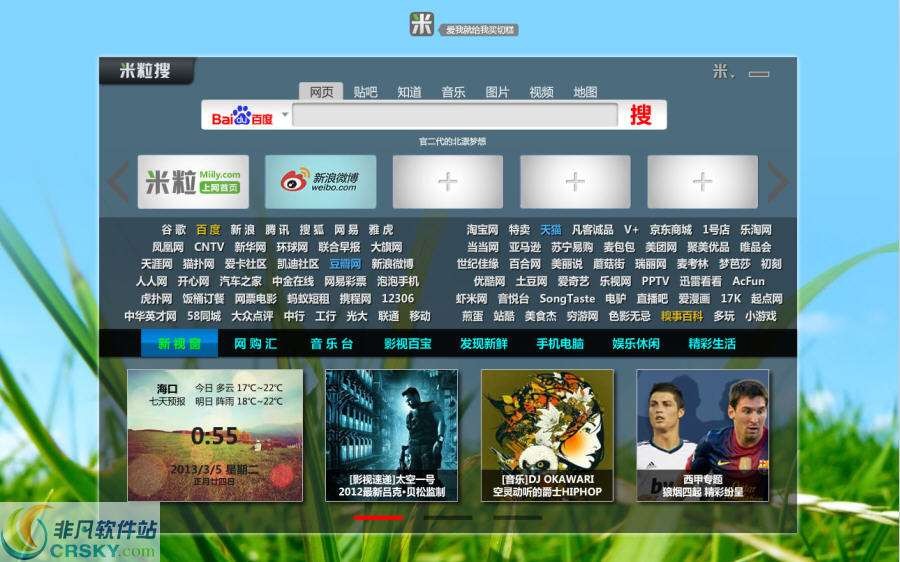Open the 亚马逊 link
Image resolution: width=900 pixels, height=562 pixels.
click(x=525, y=247)
